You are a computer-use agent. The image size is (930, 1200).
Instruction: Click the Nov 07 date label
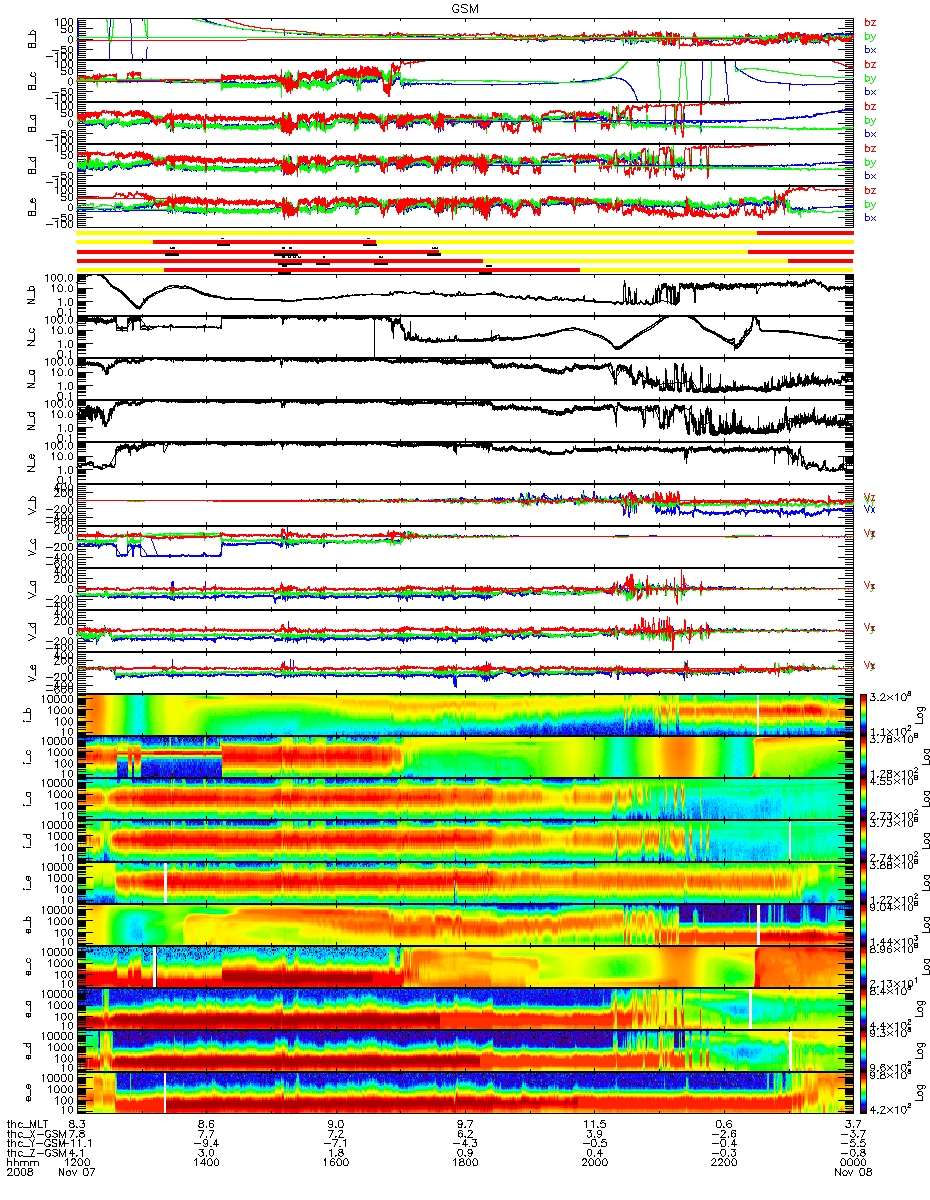(78, 1173)
